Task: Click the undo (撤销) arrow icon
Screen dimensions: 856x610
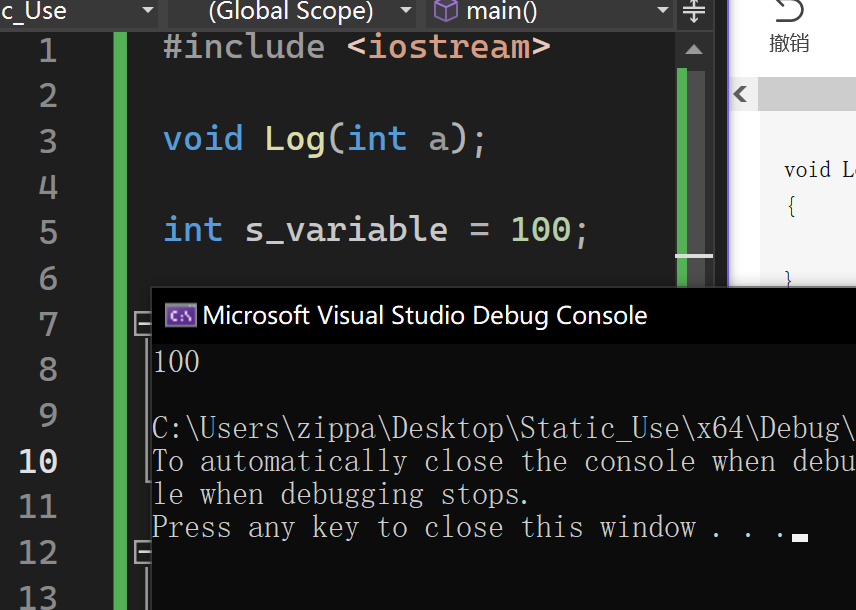Action: point(789,11)
